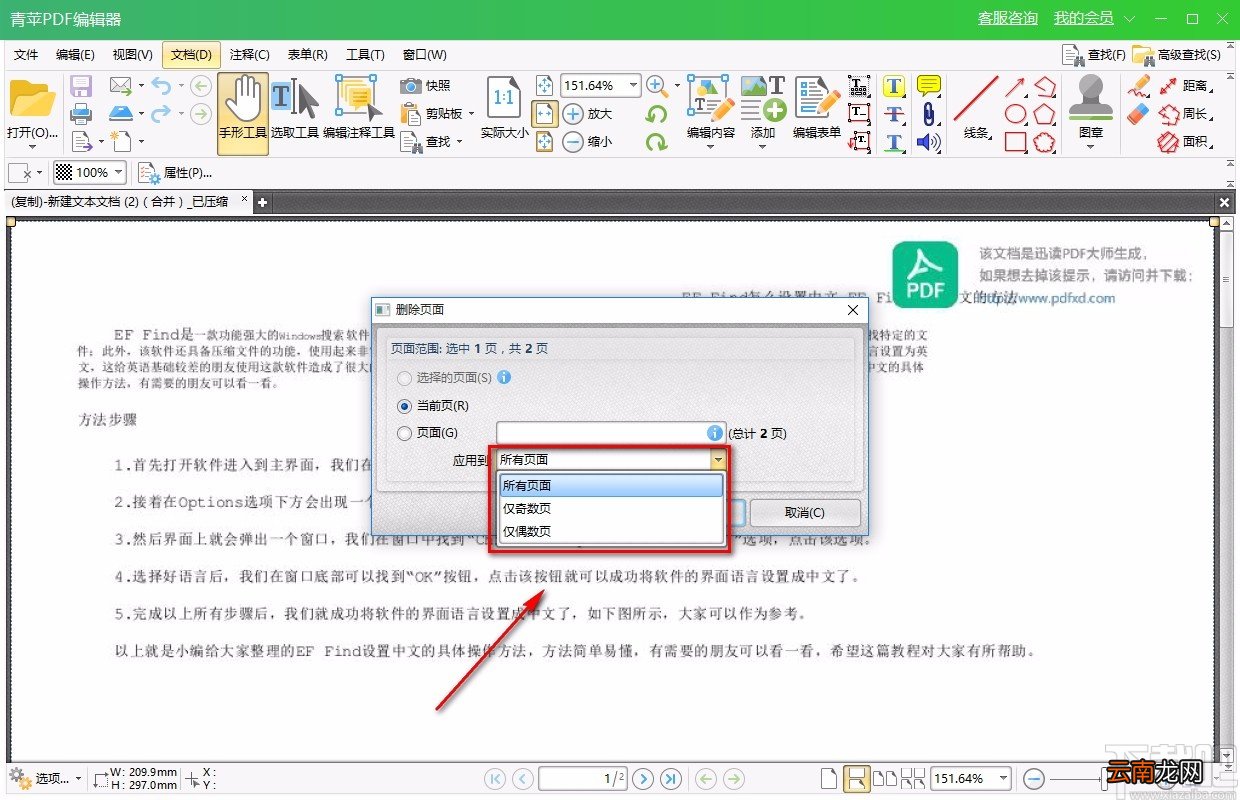This screenshot has height=800, width=1240.
Task: Click the 放大 zoom in plus icon
Action: (x=573, y=114)
